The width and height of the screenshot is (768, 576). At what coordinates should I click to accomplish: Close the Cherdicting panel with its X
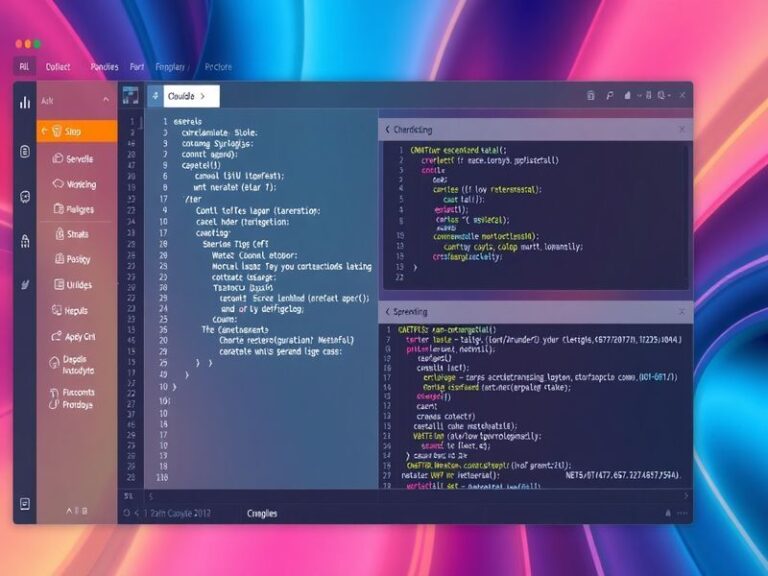[x=682, y=129]
